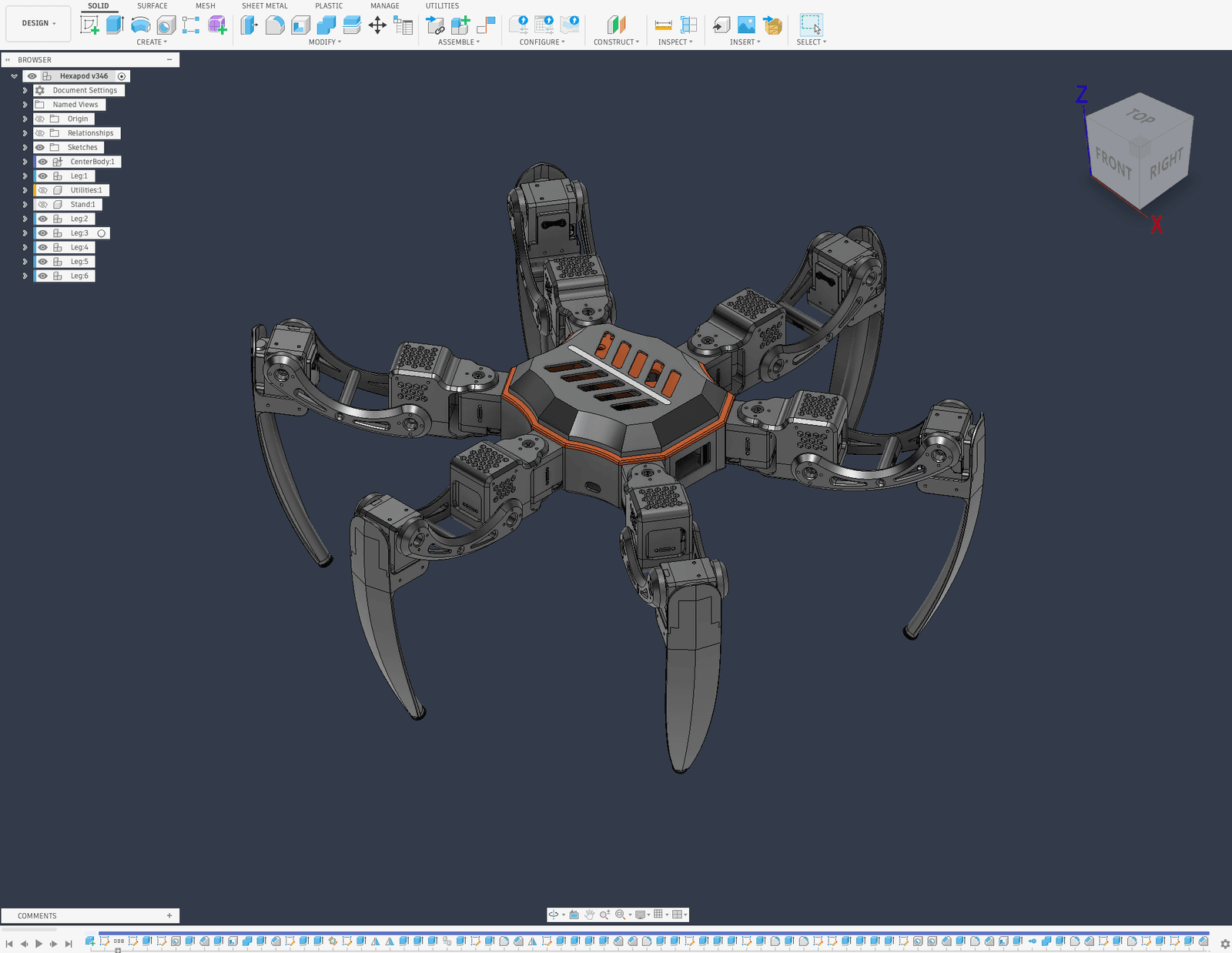Image resolution: width=1232 pixels, height=953 pixels.
Task: Select the Create Sketch tool
Action: tap(90, 25)
